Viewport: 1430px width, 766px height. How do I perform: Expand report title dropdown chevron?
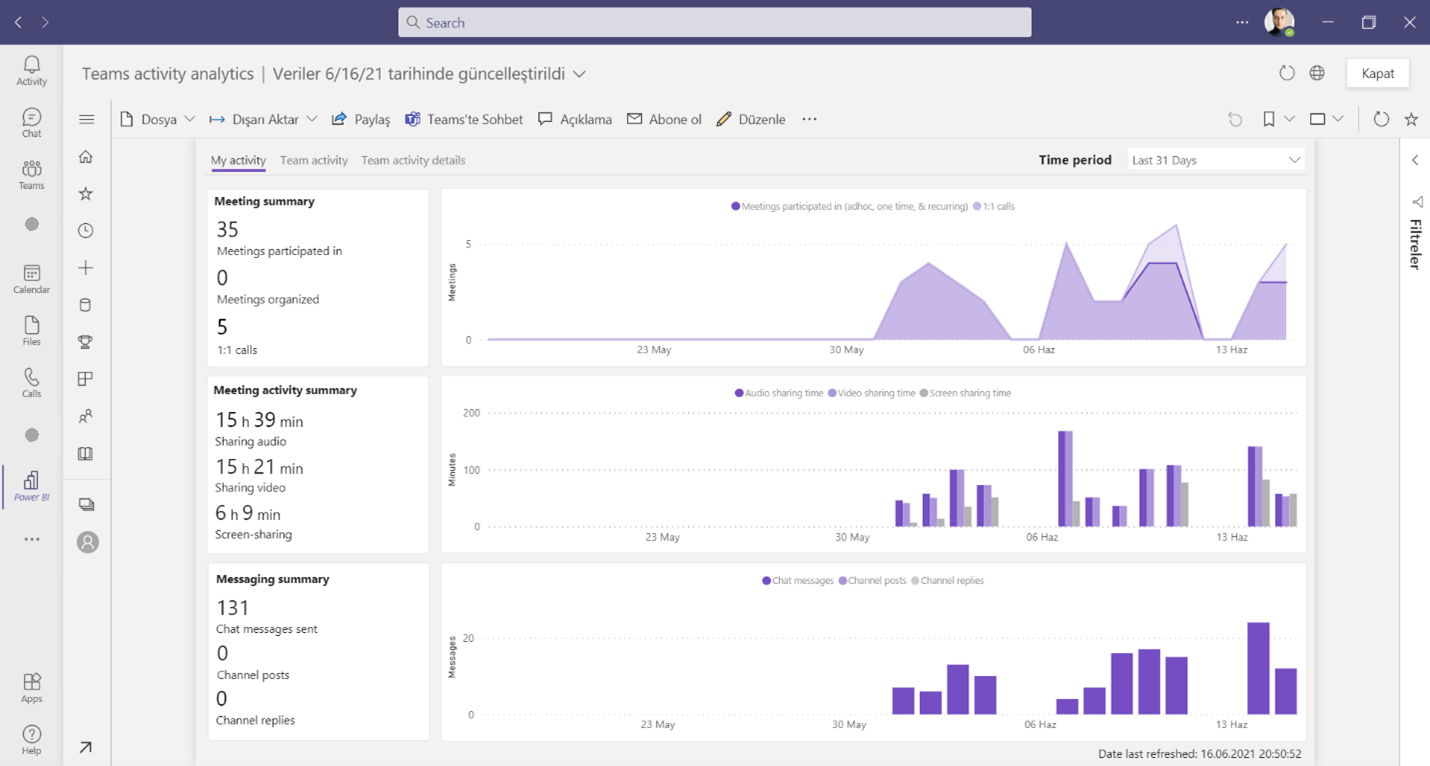click(x=579, y=74)
